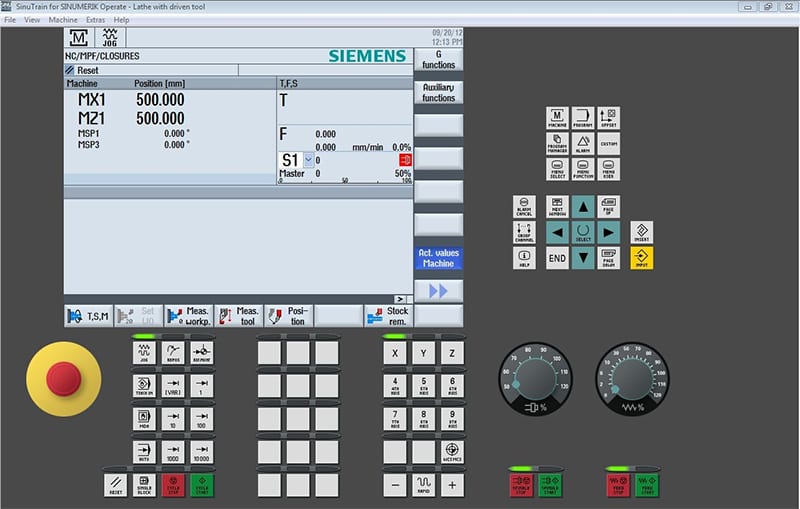The width and height of the screenshot is (800, 509).
Task: Open the S1 spindle selection dropdown
Action: (x=309, y=160)
